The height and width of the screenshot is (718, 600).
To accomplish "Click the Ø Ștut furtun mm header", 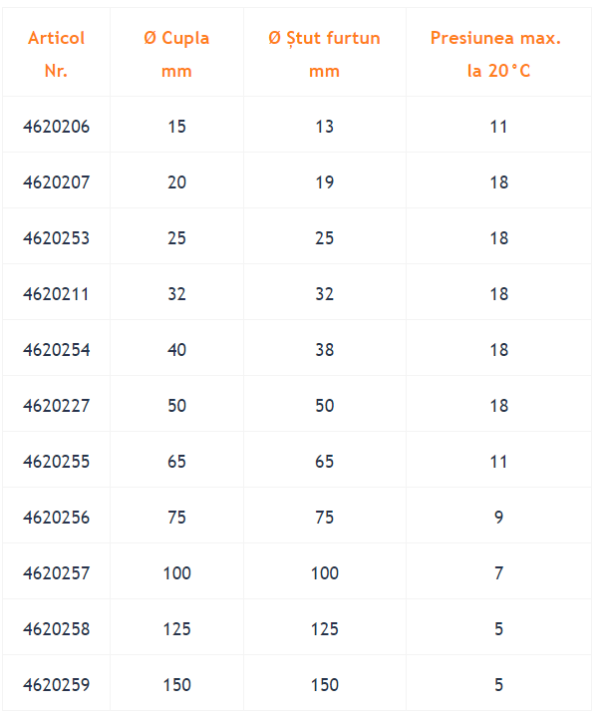I will point(324,54).
